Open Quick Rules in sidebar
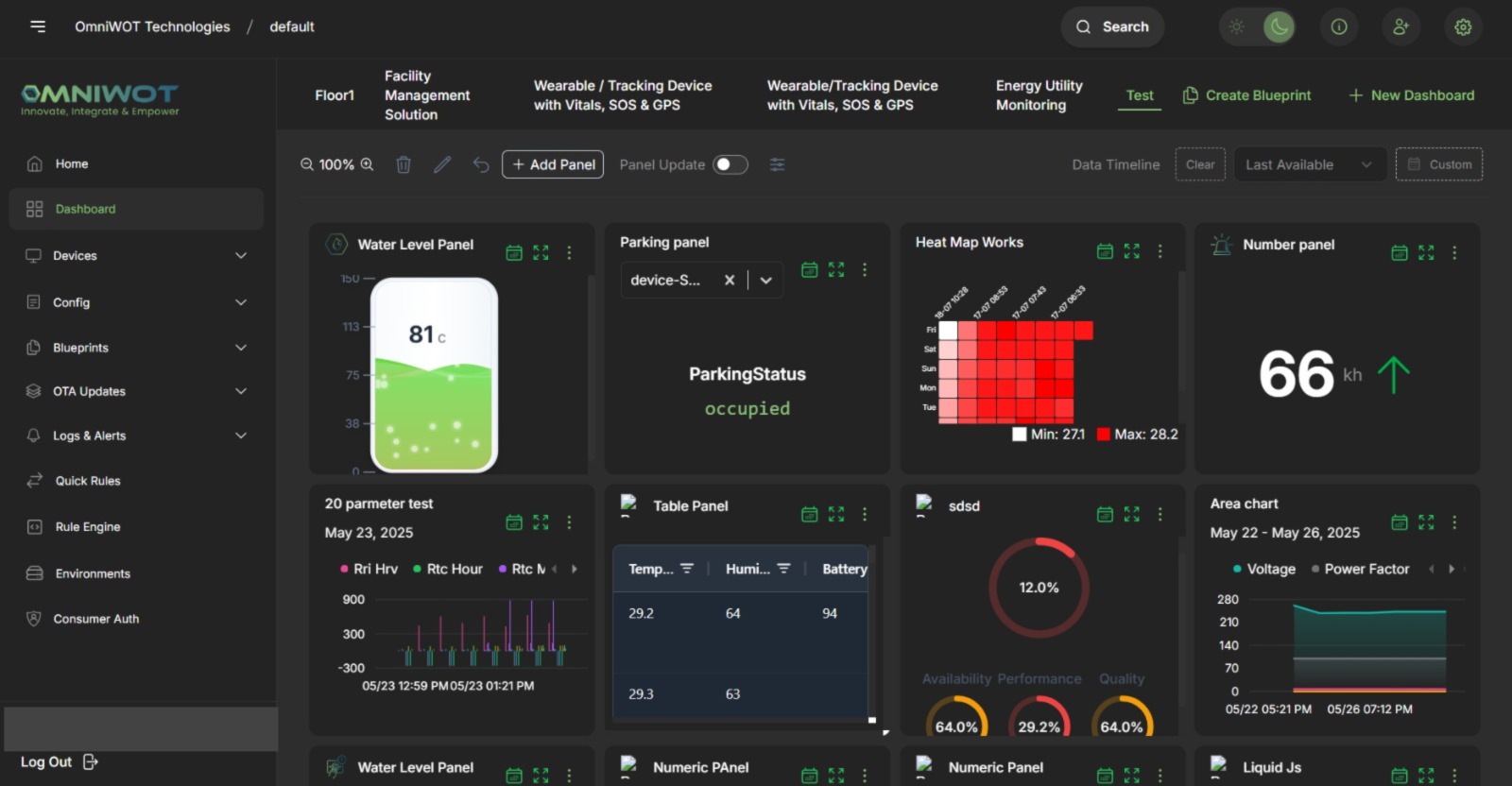 click(x=136, y=481)
